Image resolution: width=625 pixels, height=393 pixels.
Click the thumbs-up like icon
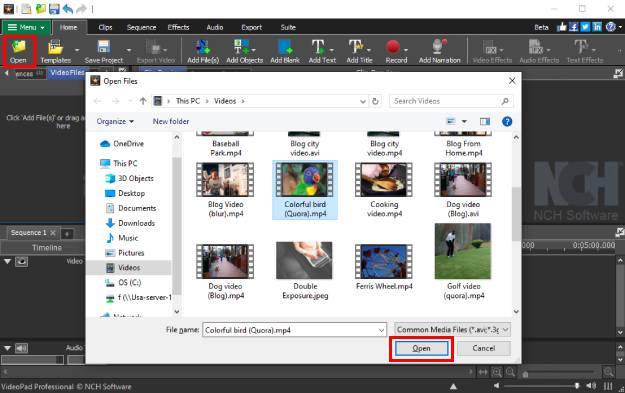click(562, 27)
